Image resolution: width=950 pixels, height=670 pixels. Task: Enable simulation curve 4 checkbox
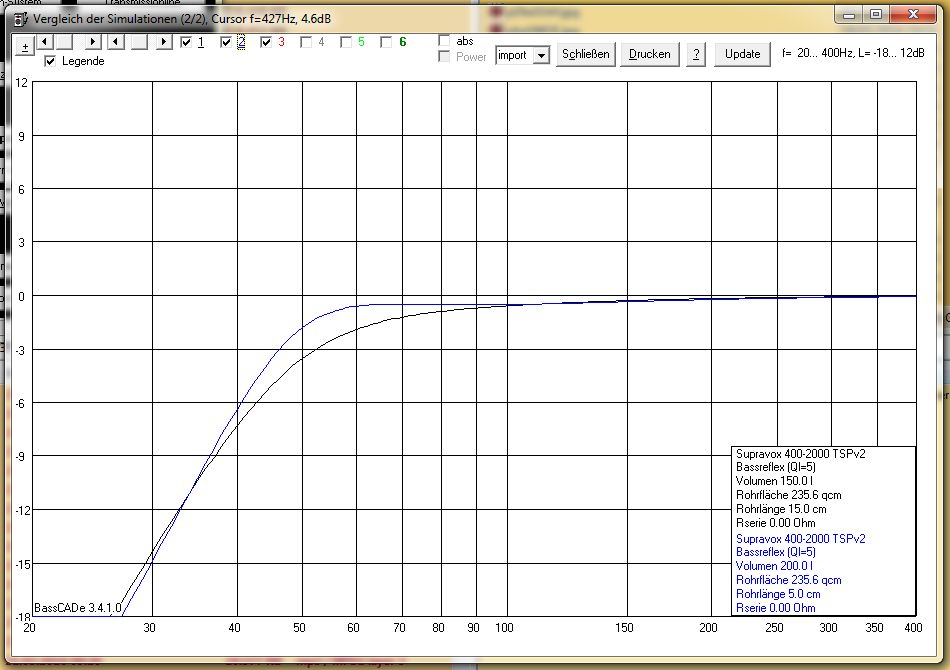pos(306,42)
